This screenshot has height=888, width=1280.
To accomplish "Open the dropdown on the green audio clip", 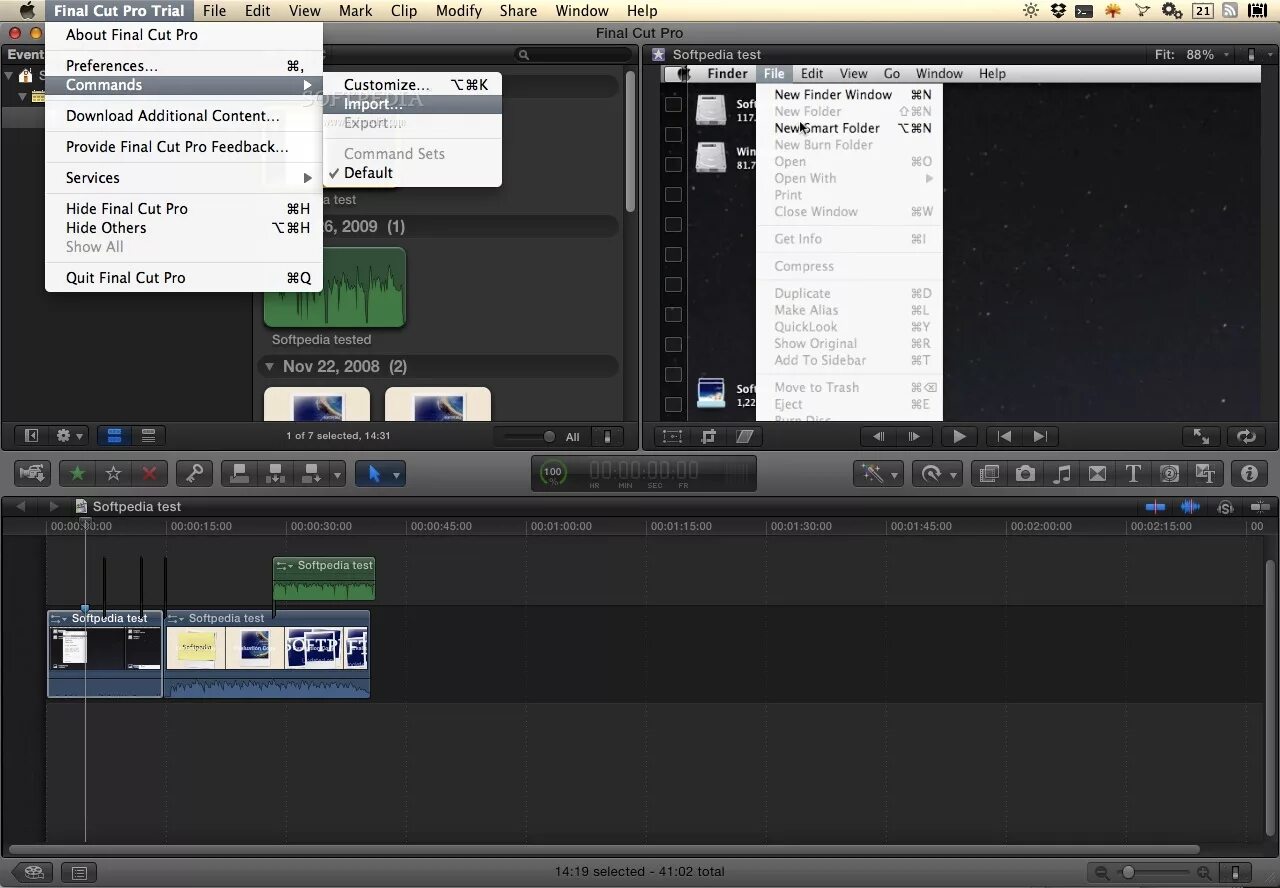I will coord(285,566).
